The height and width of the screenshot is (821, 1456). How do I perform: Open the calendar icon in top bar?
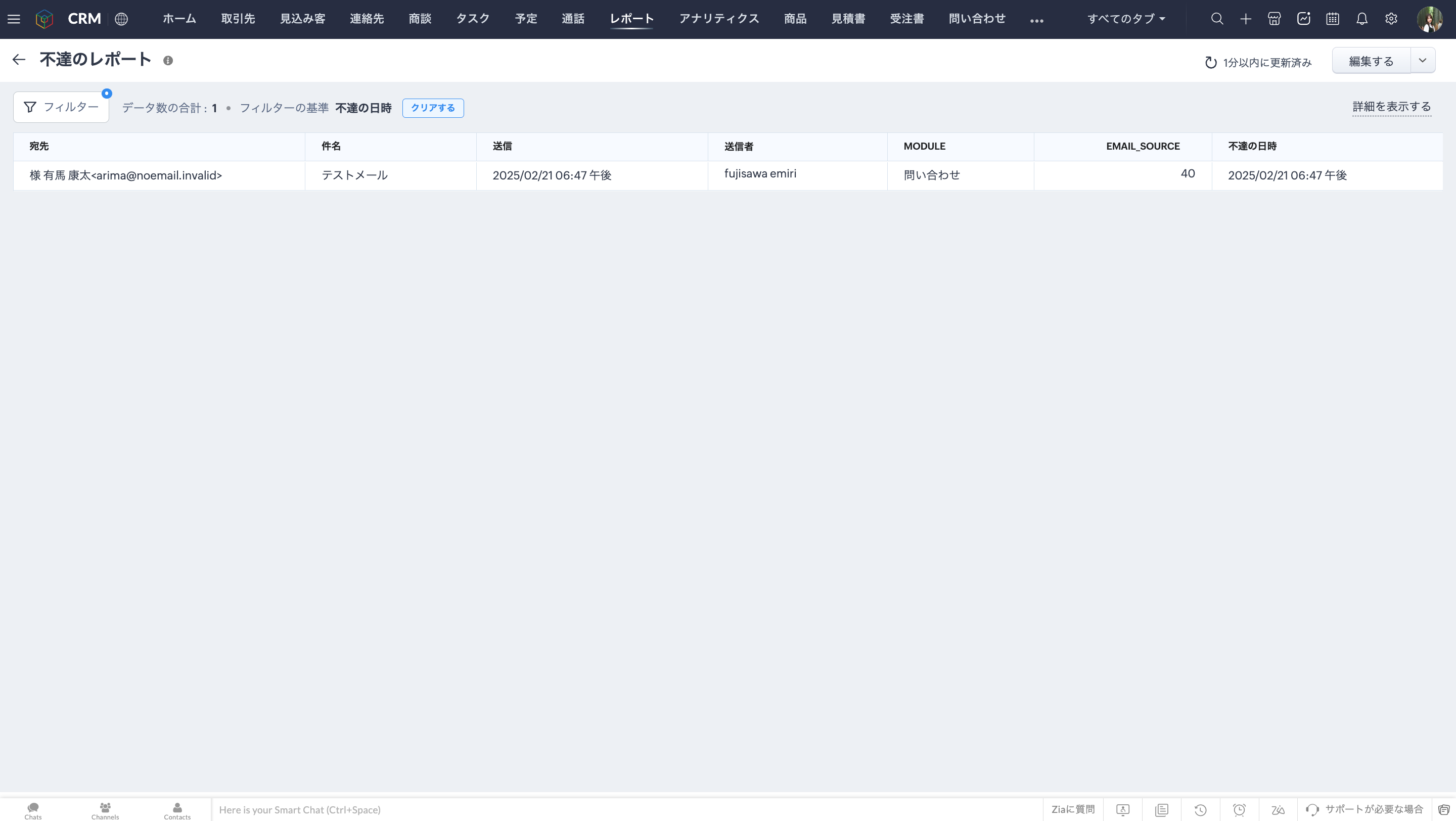click(1332, 19)
